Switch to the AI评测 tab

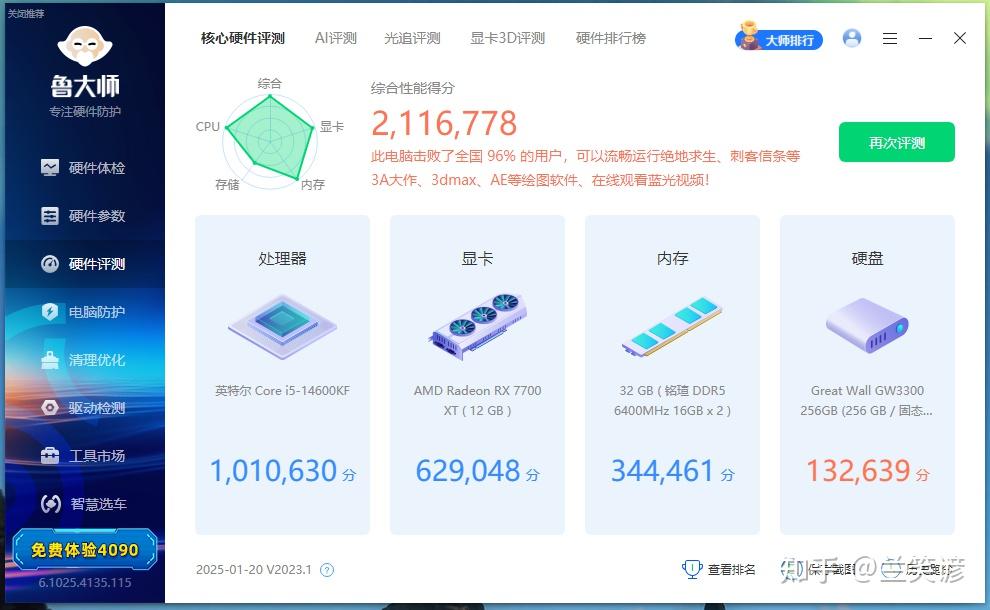[335, 38]
